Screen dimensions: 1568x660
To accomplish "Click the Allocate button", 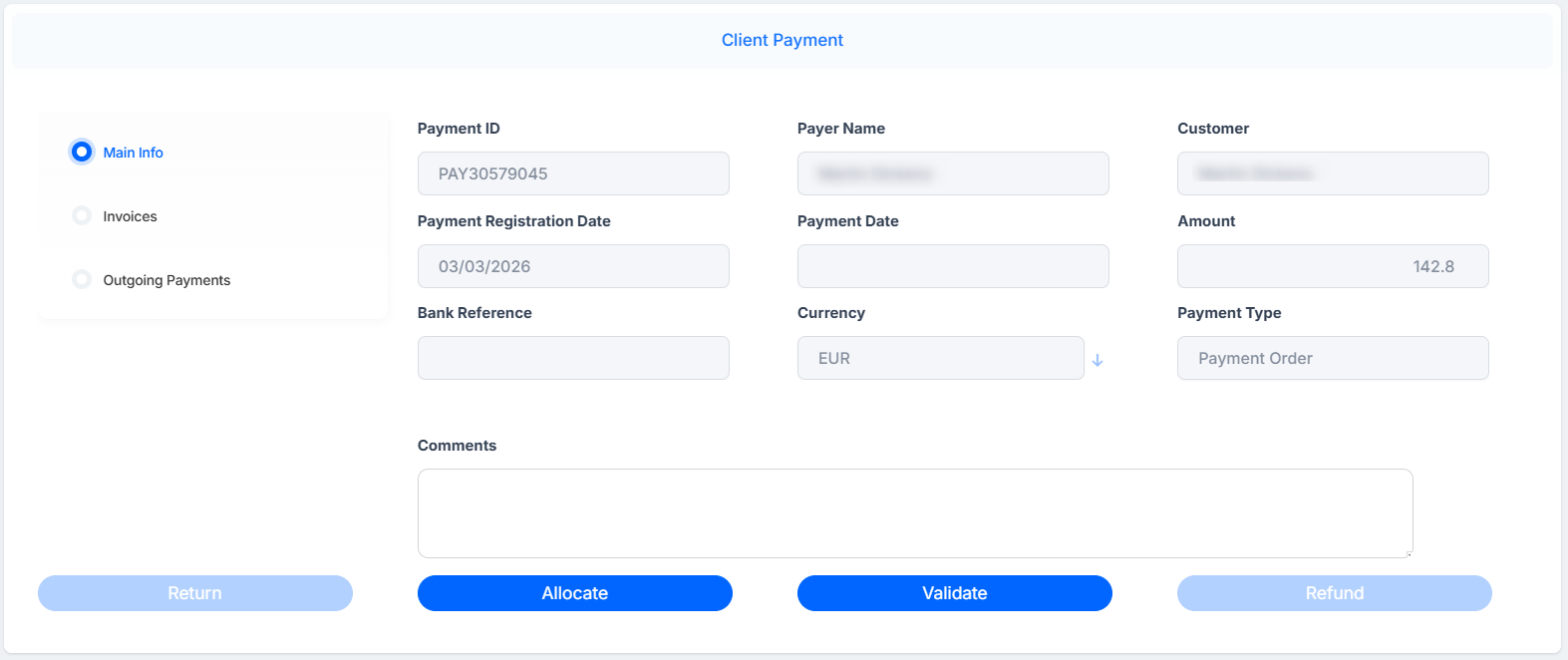I will point(575,593).
